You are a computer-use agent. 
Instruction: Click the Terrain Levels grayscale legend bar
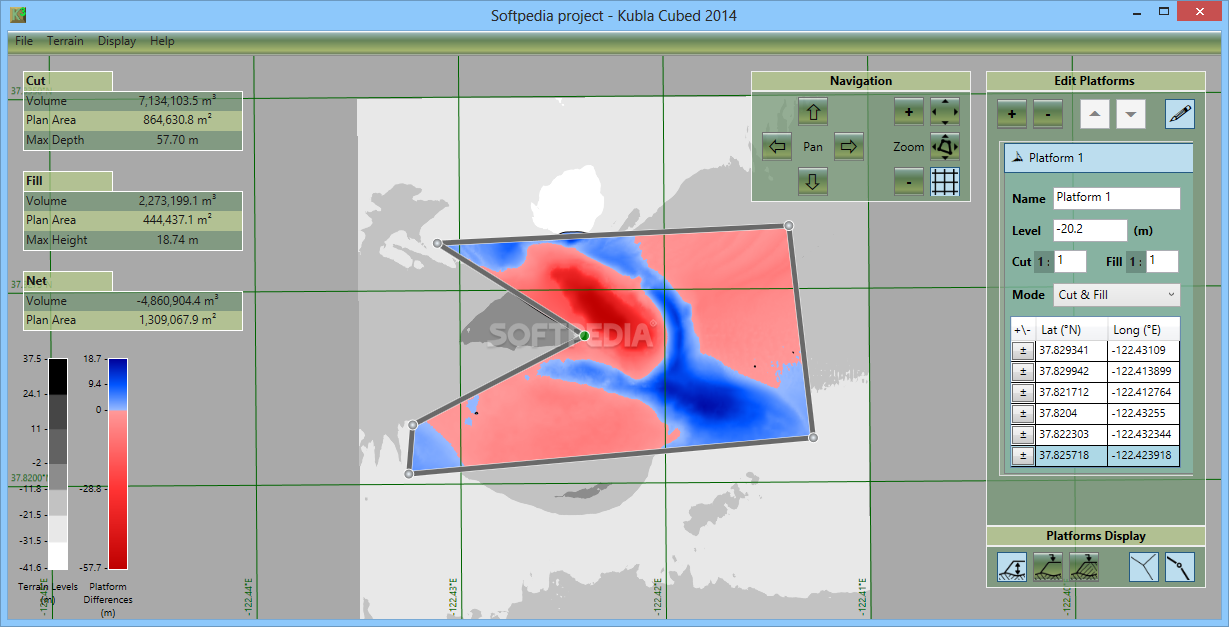(58, 463)
